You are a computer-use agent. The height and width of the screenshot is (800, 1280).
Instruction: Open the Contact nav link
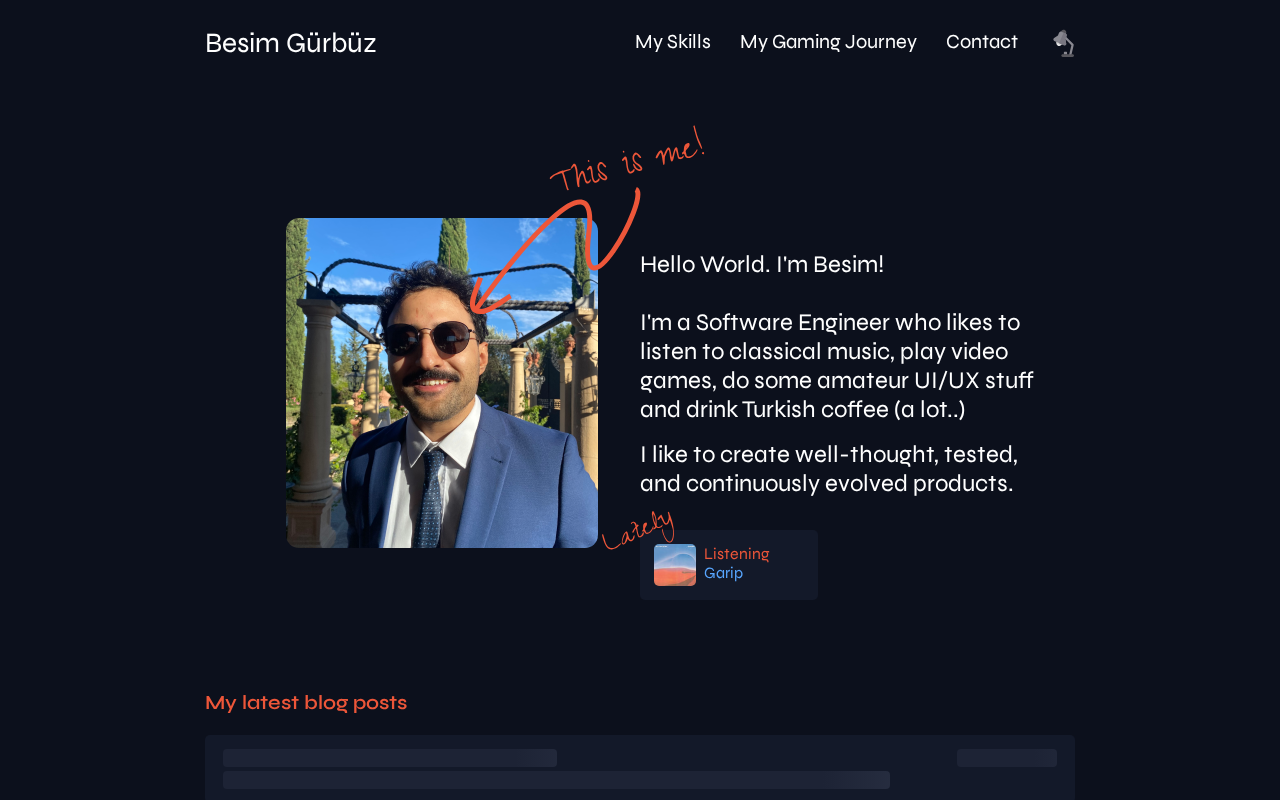pyautogui.click(x=982, y=42)
